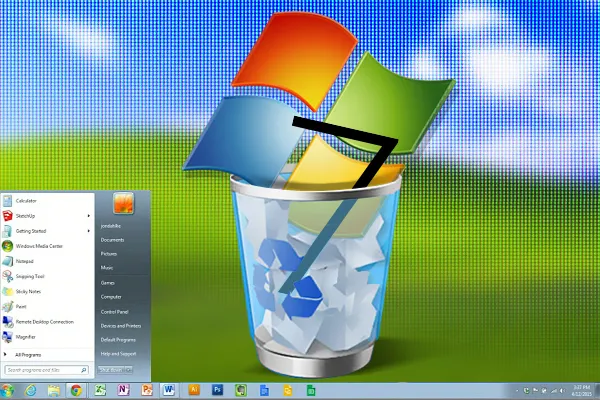
Task: Show hidden tray icons arrow
Action: [x=517, y=391]
